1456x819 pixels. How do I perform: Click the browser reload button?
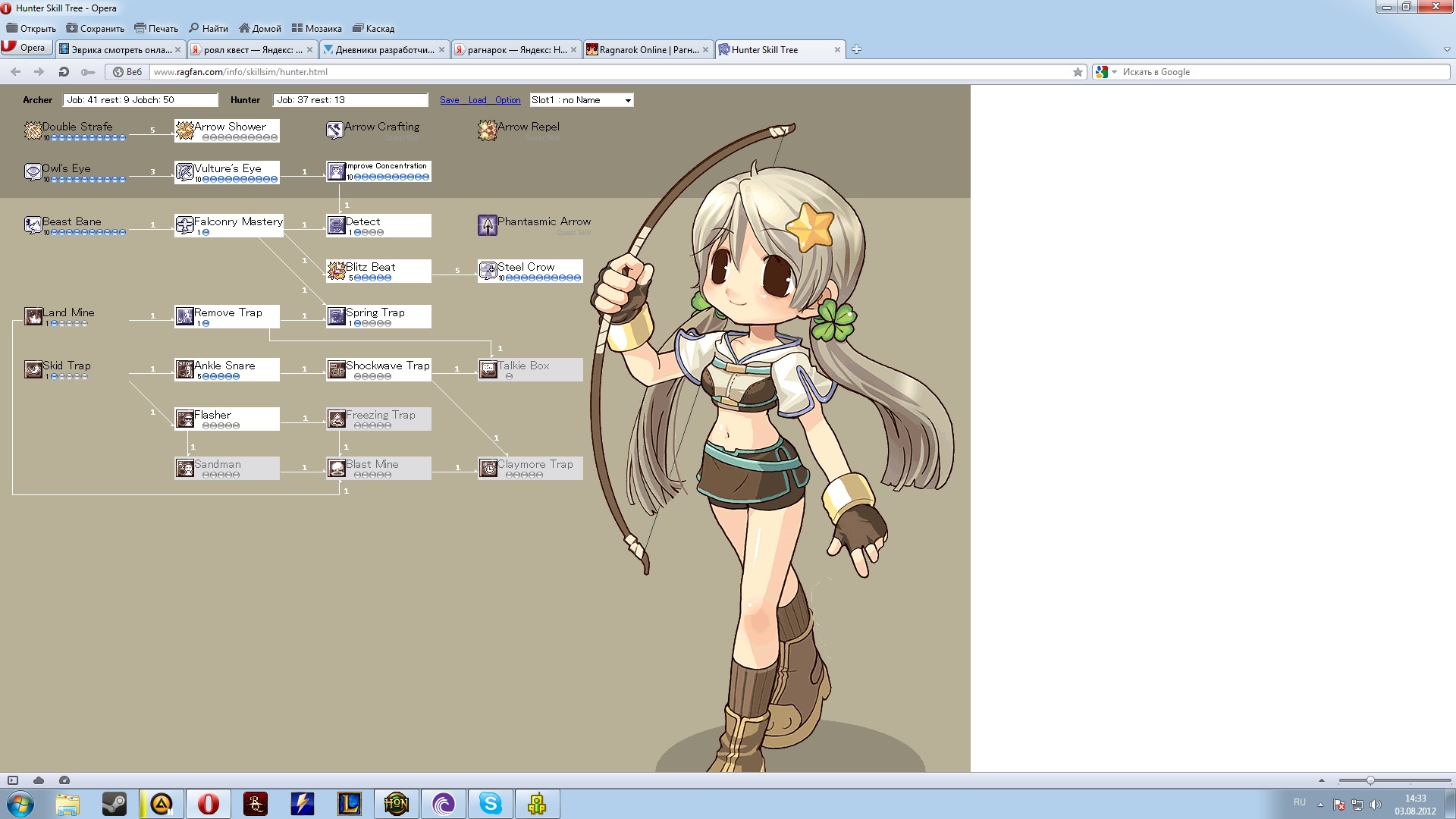click(x=64, y=72)
